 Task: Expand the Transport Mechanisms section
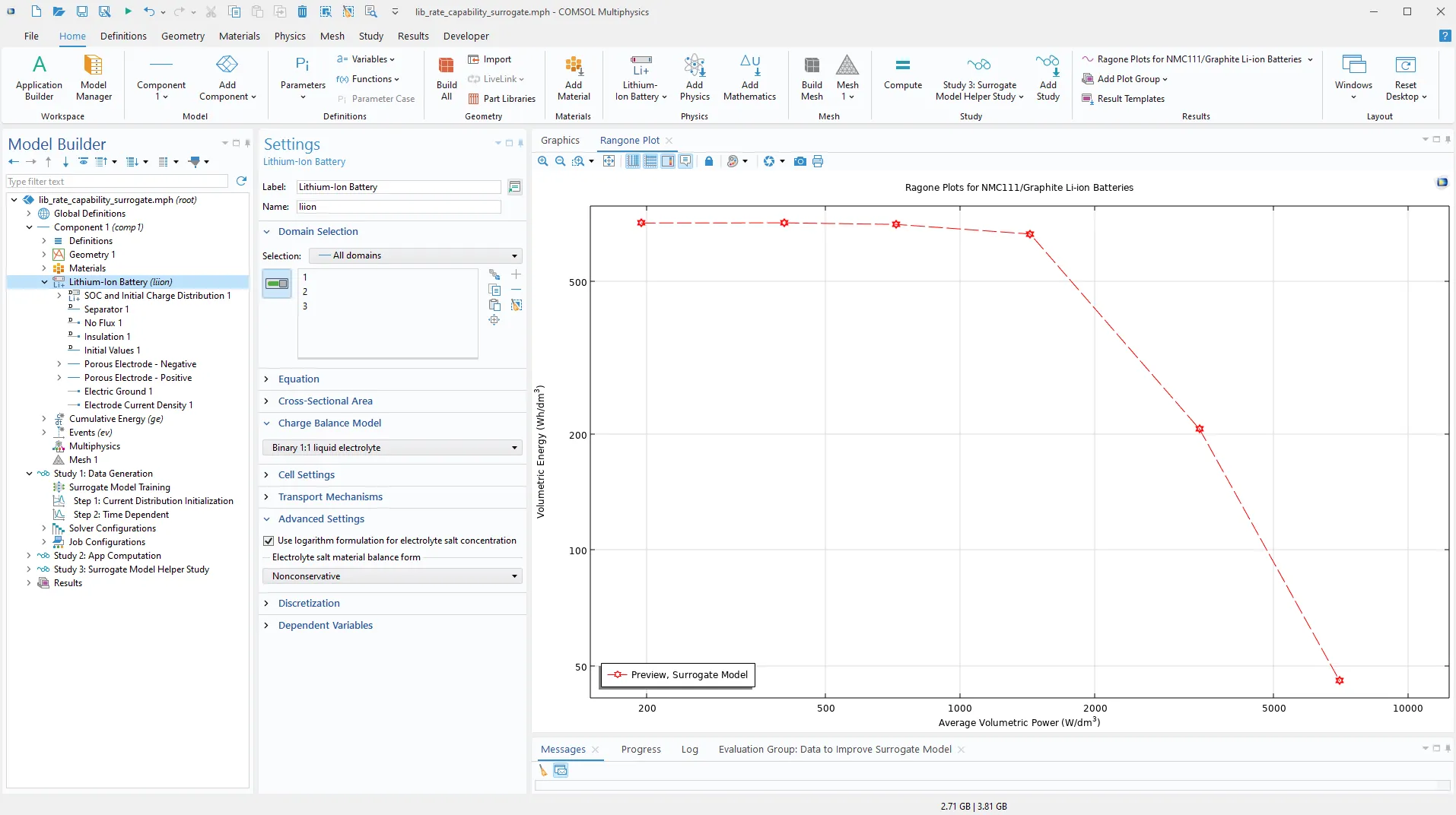(330, 496)
